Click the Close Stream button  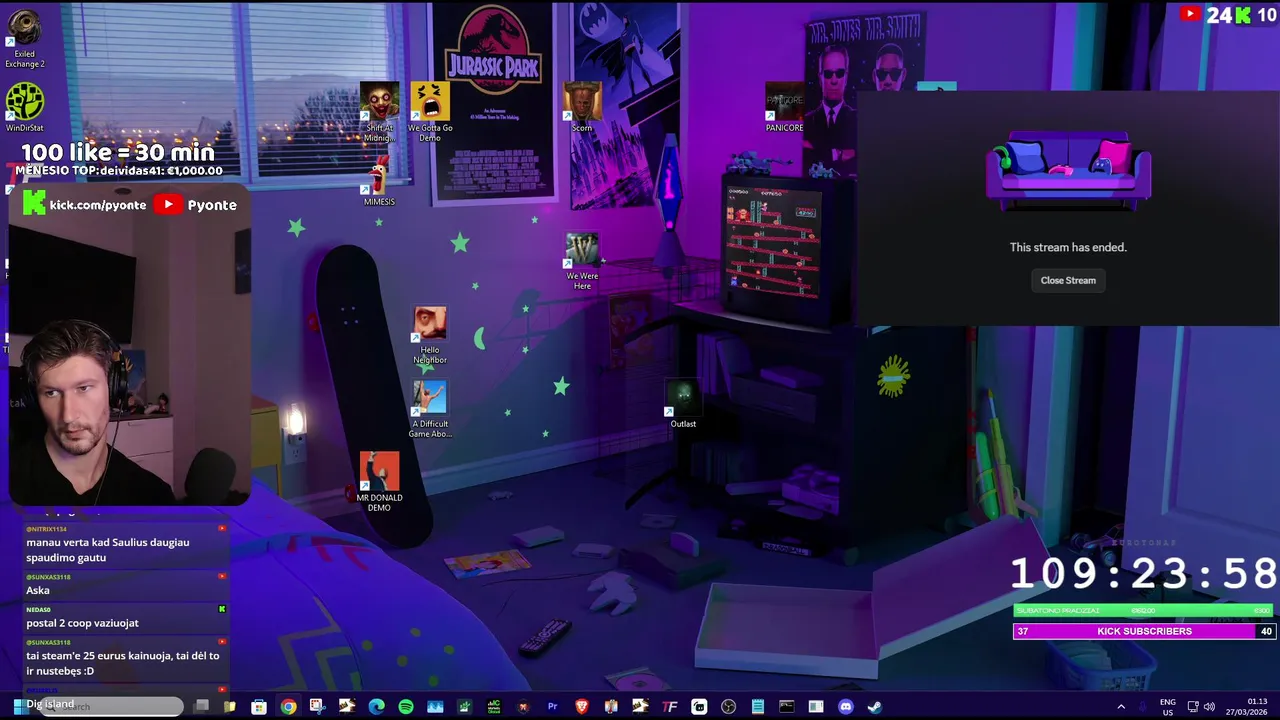[1068, 280]
